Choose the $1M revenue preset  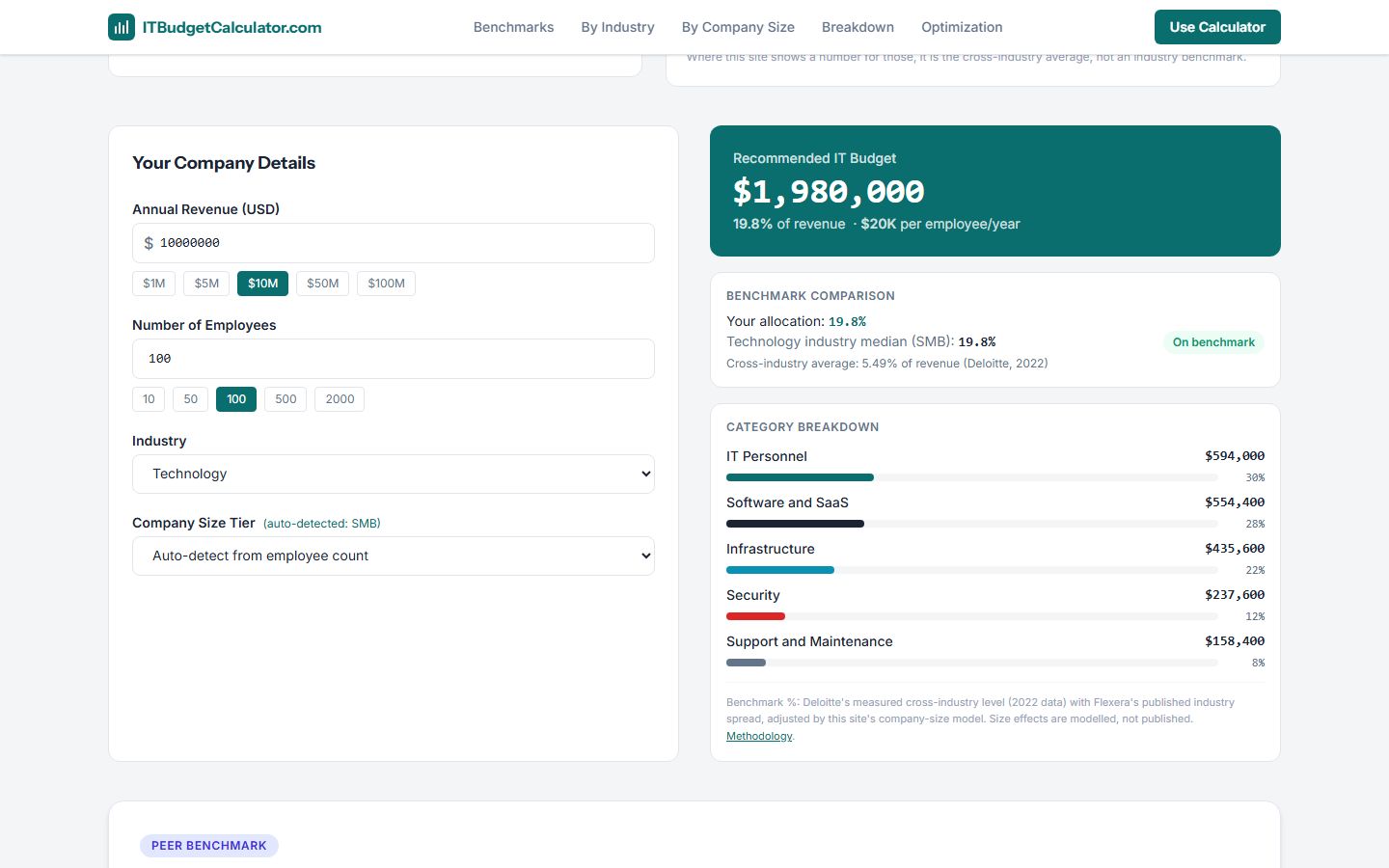[154, 284]
